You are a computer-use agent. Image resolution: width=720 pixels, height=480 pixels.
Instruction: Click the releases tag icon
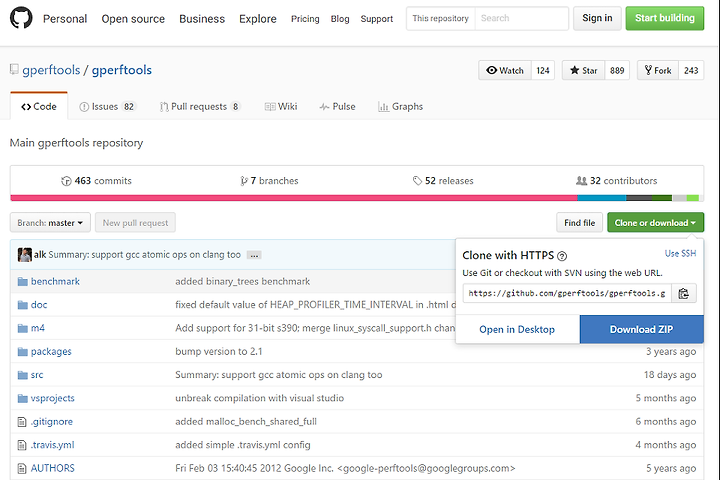[x=417, y=181]
